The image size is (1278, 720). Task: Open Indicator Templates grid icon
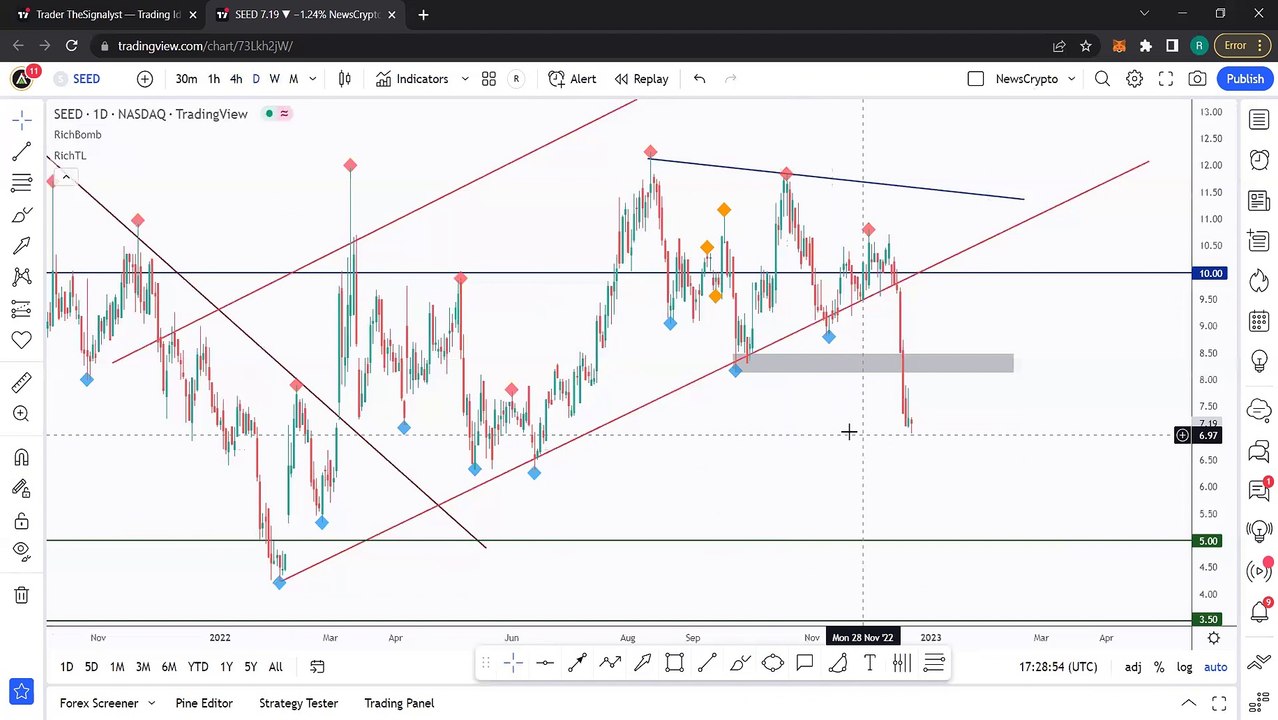[x=489, y=79]
